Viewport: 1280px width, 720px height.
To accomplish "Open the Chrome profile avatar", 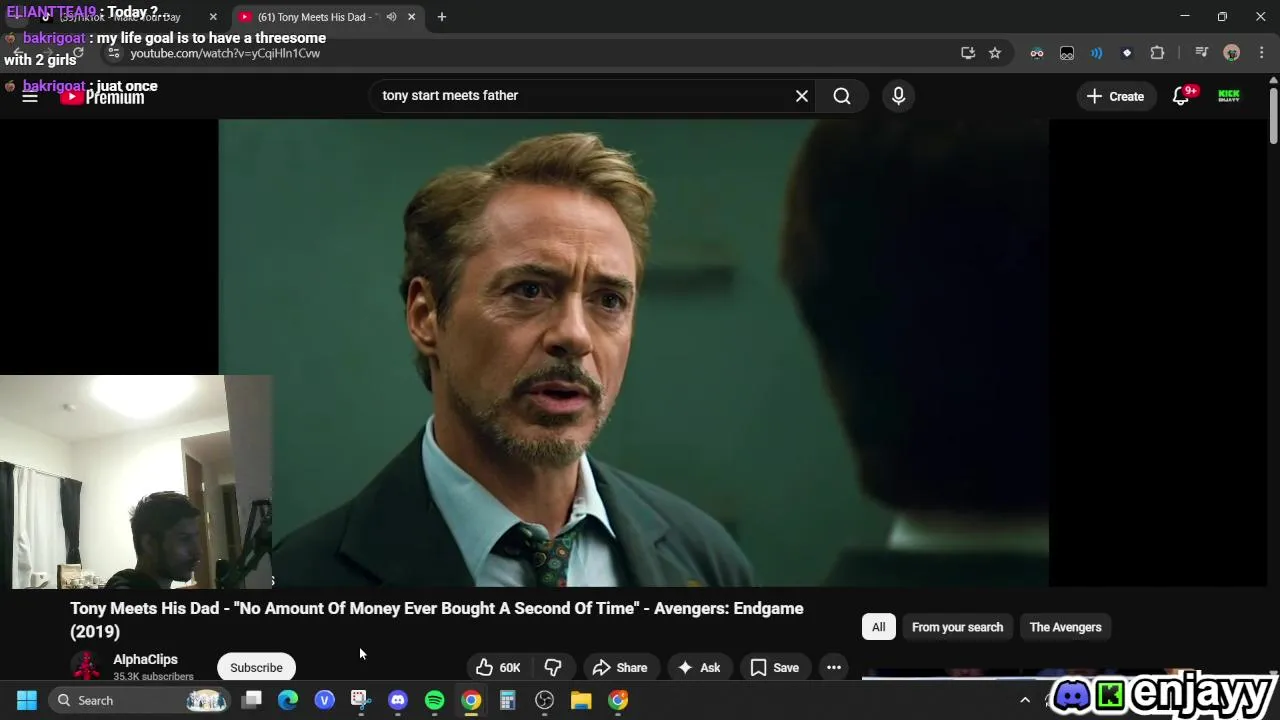I will [1232, 53].
